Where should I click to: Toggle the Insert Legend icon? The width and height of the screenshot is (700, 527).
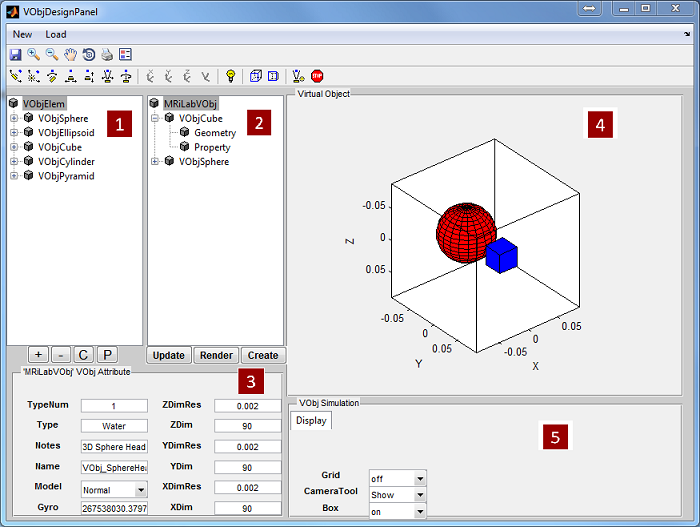(x=125, y=54)
